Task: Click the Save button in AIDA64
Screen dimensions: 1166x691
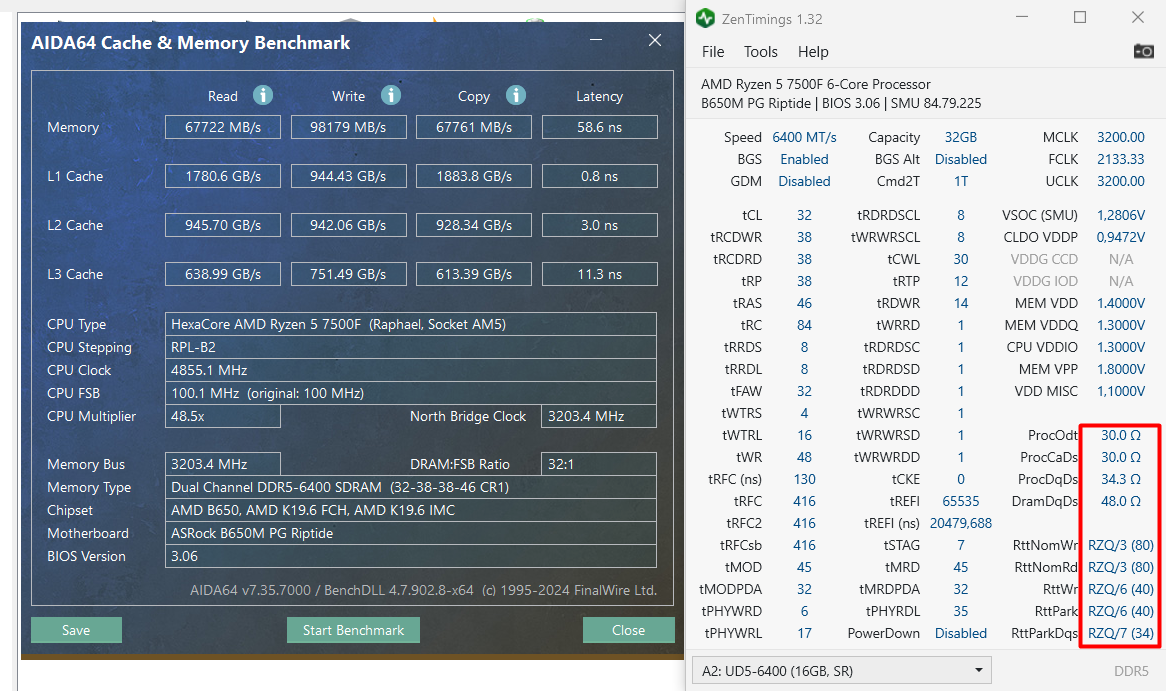Action: [x=76, y=630]
